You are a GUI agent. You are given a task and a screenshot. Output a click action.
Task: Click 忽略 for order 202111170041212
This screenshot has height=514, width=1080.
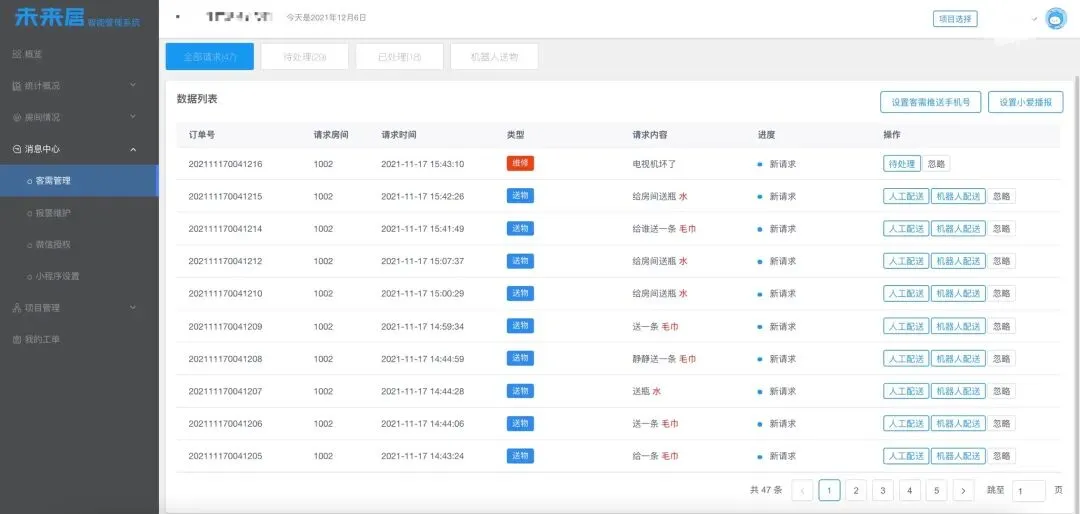[1001, 261]
